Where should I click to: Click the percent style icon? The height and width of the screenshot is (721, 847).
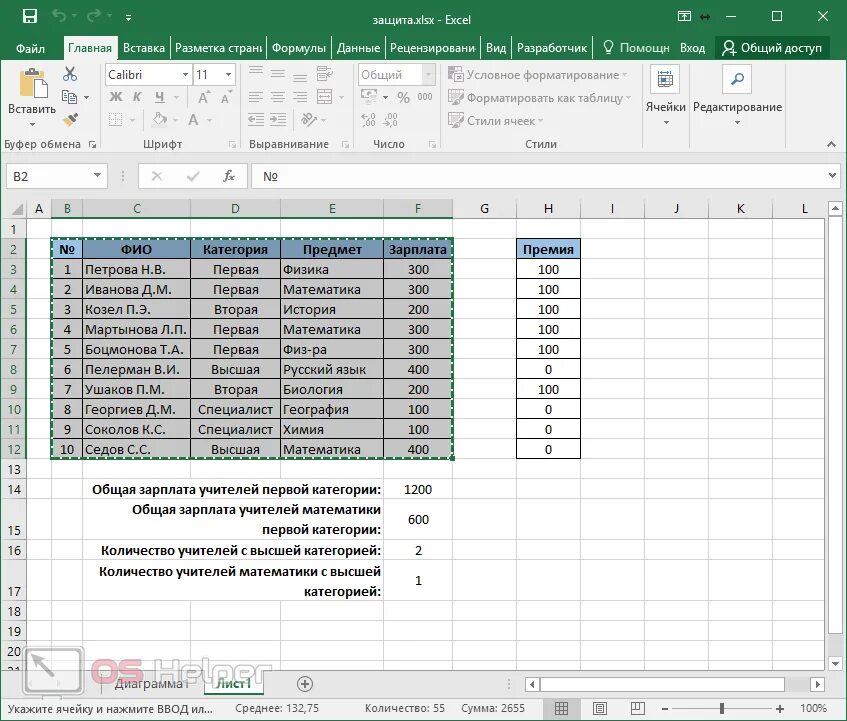[403, 98]
